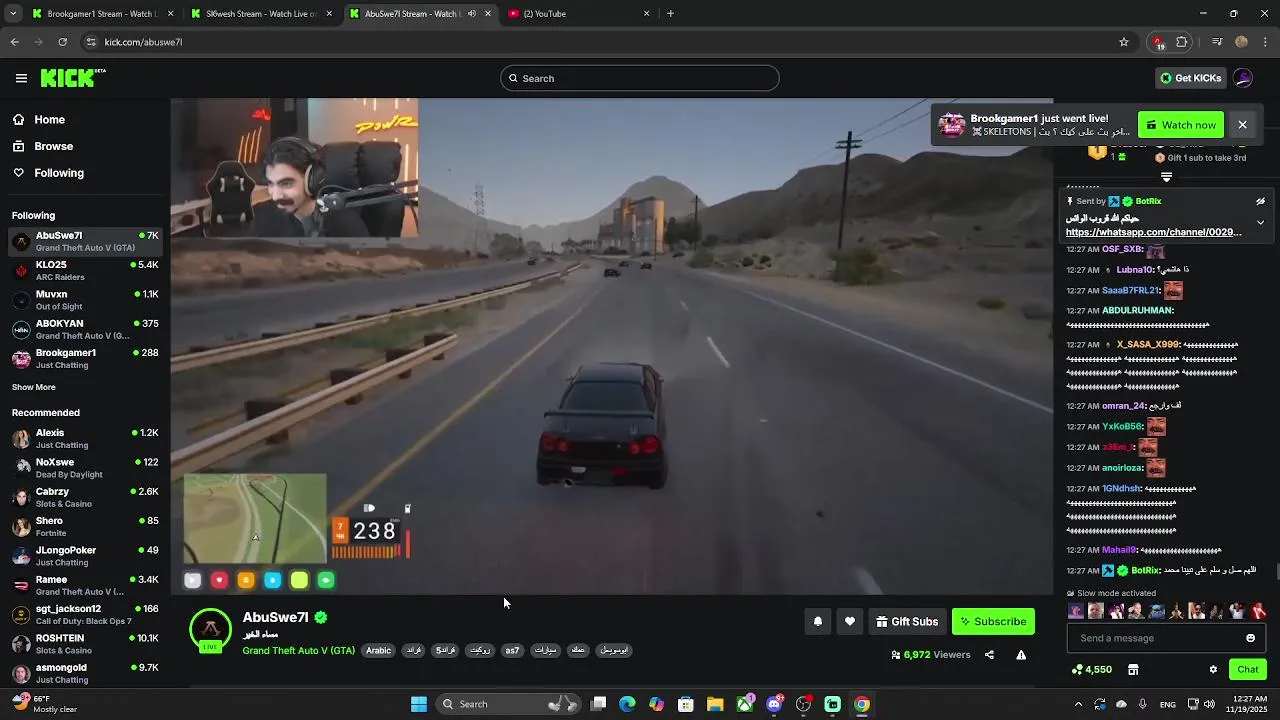This screenshot has height=720, width=1280.
Task: Bookmark this page with star icon
Action: pyautogui.click(x=1124, y=42)
